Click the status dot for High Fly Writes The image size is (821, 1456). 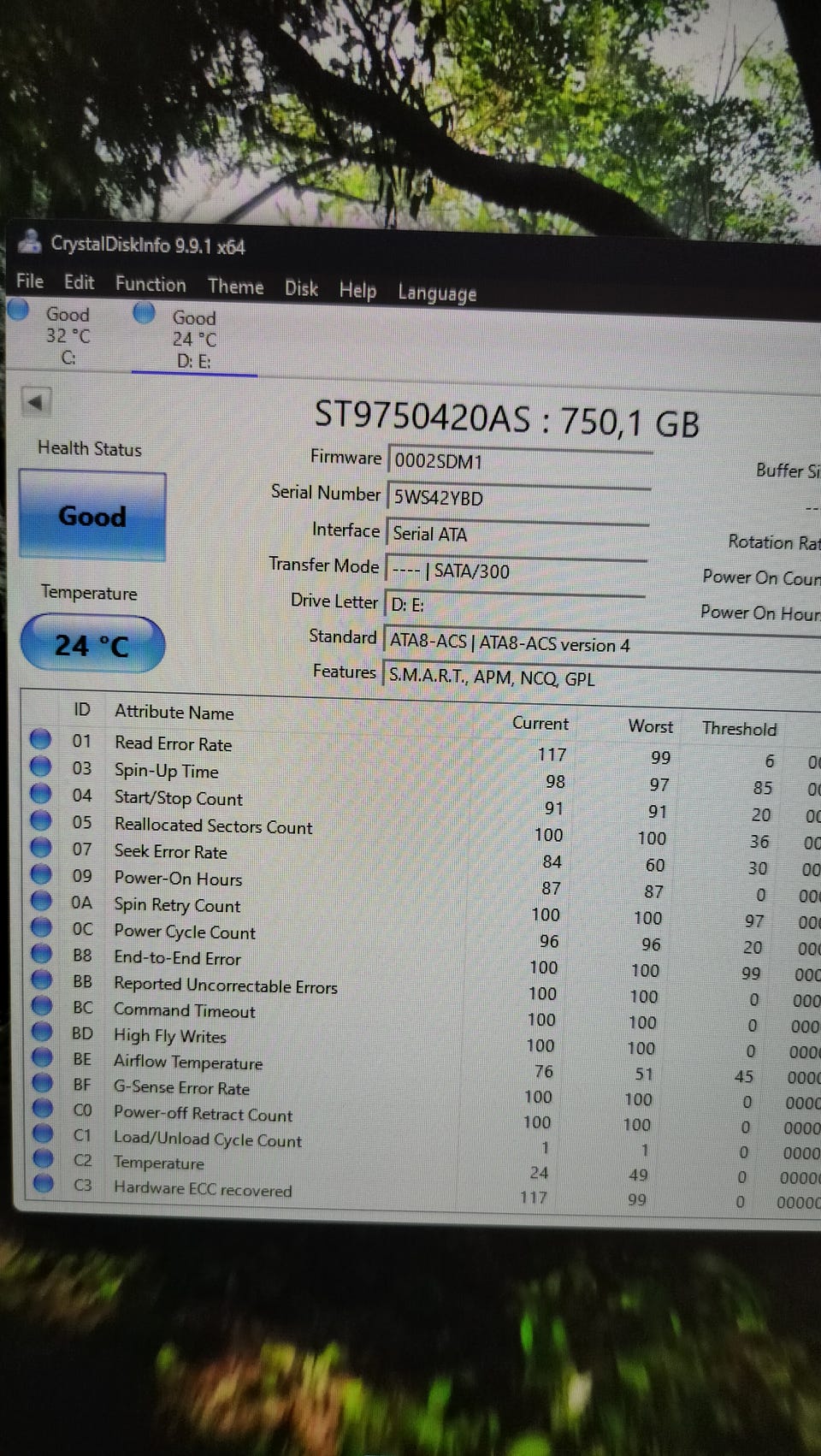42,1032
